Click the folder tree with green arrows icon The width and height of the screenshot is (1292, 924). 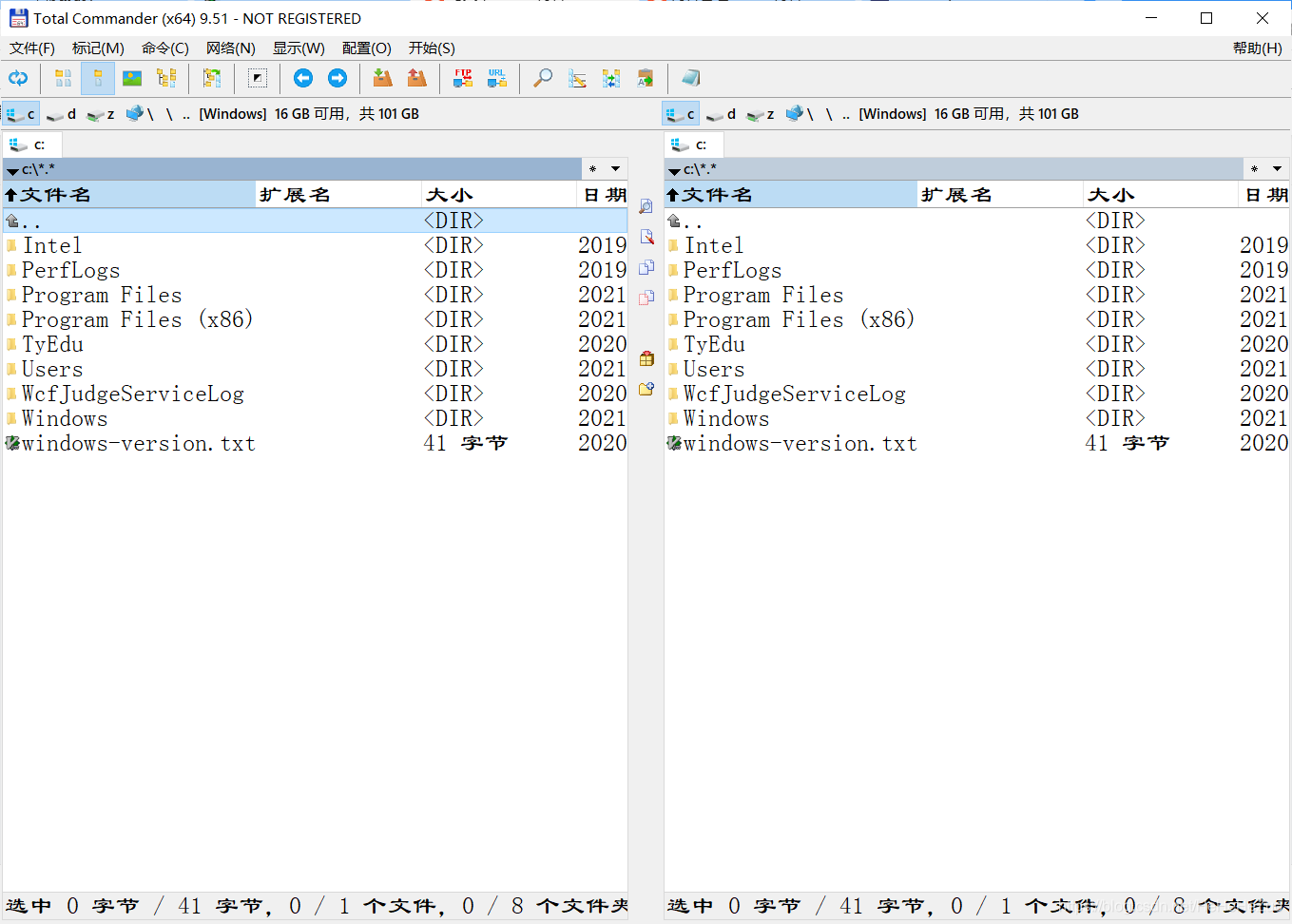[x=212, y=78]
